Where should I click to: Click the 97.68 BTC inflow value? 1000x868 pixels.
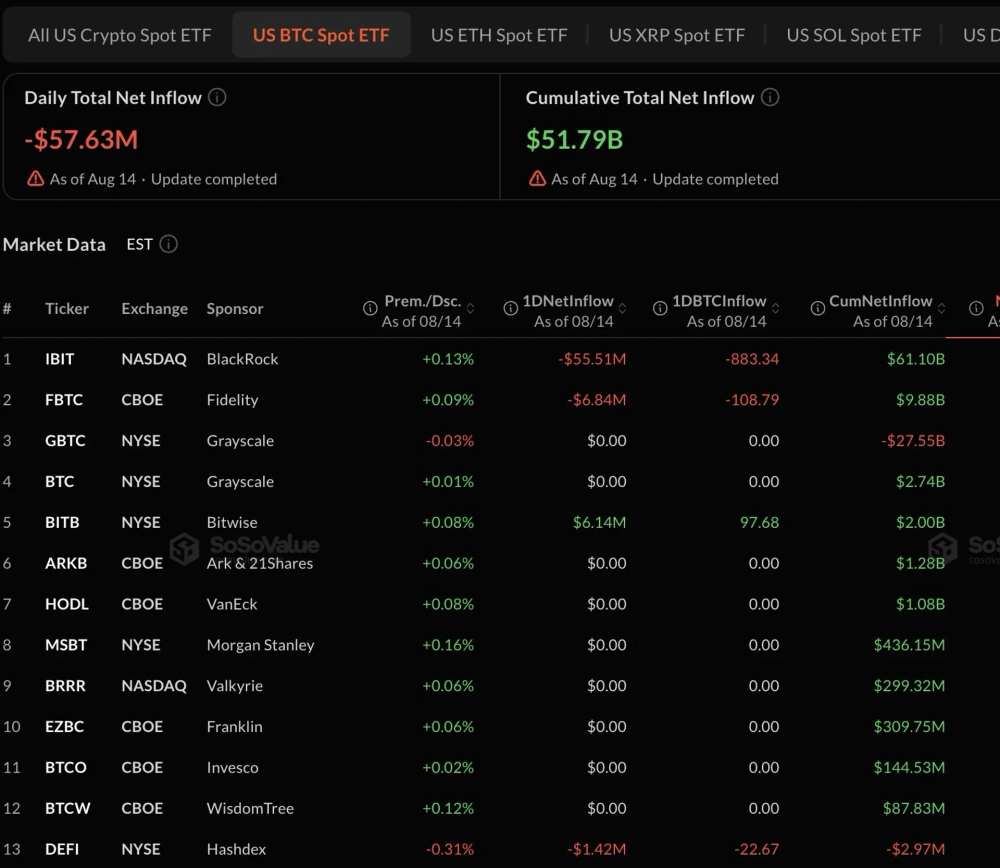pos(759,522)
